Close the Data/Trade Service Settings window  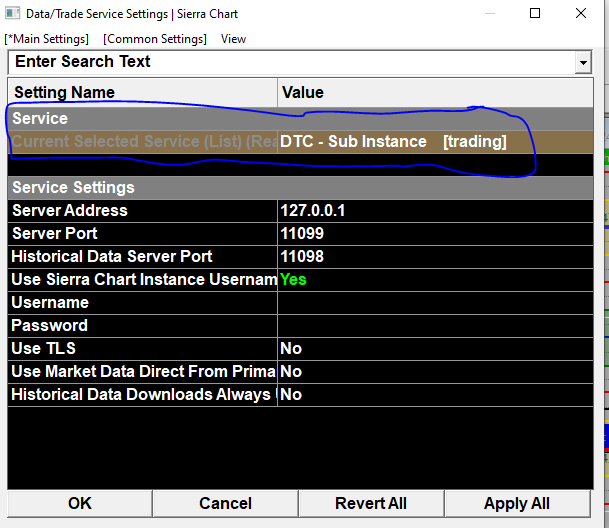(x=581, y=13)
